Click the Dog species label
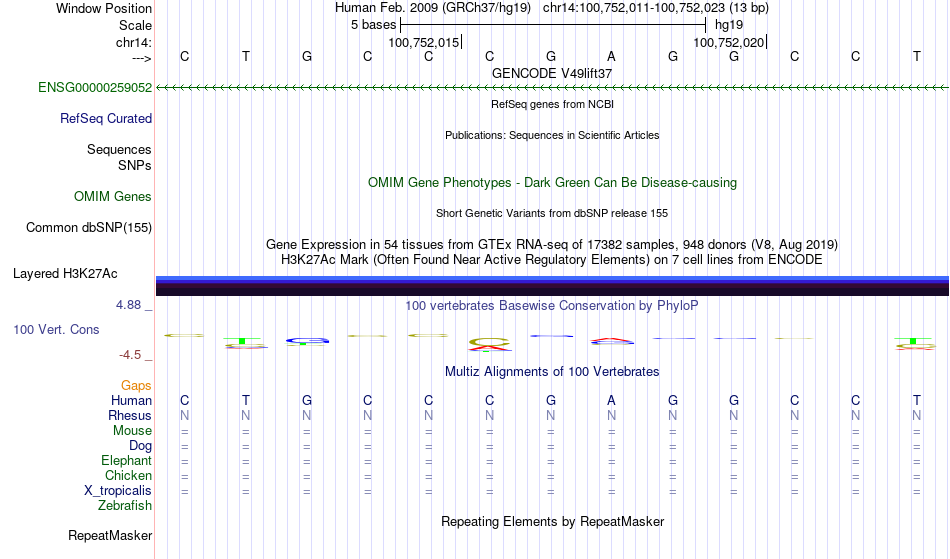Screen dimensions: 950x559 [141, 446]
